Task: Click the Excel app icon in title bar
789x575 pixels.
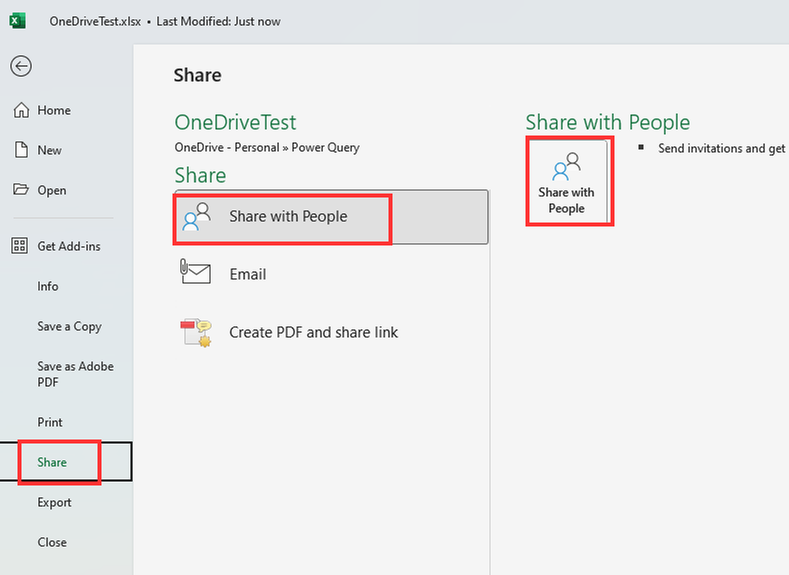Action: [x=18, y=21]
